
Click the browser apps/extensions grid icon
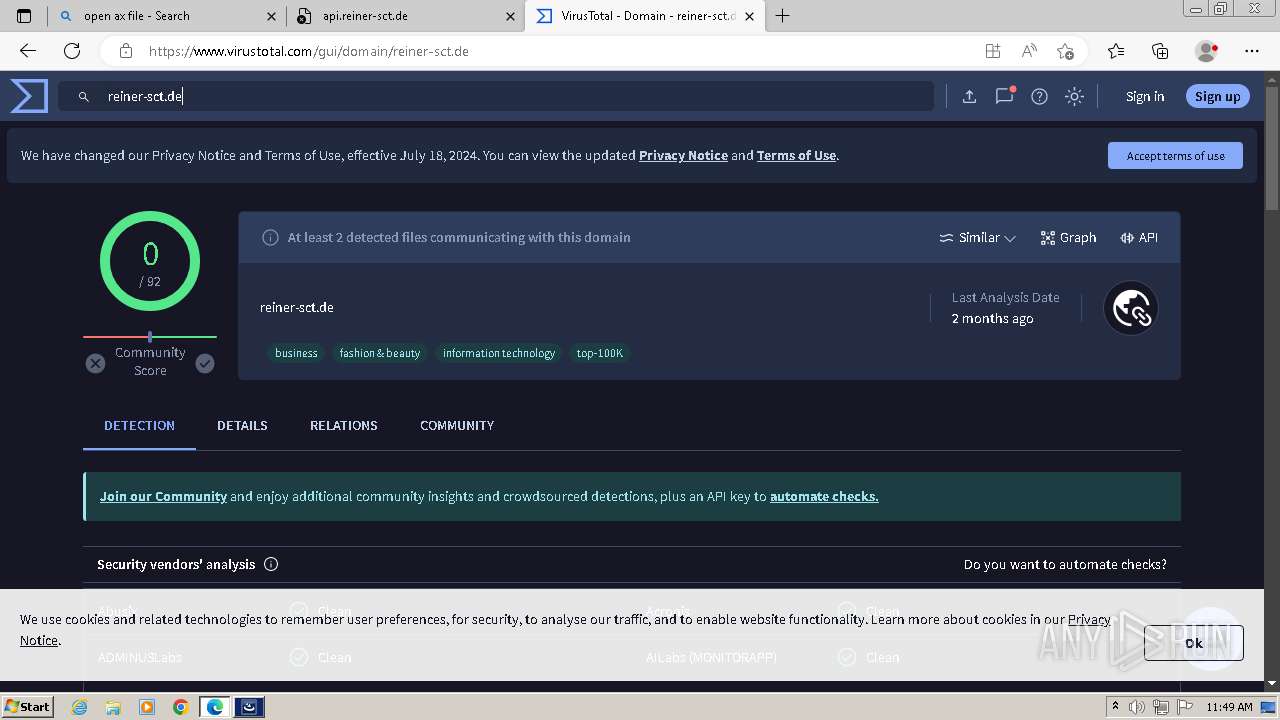tap(992, 51)
